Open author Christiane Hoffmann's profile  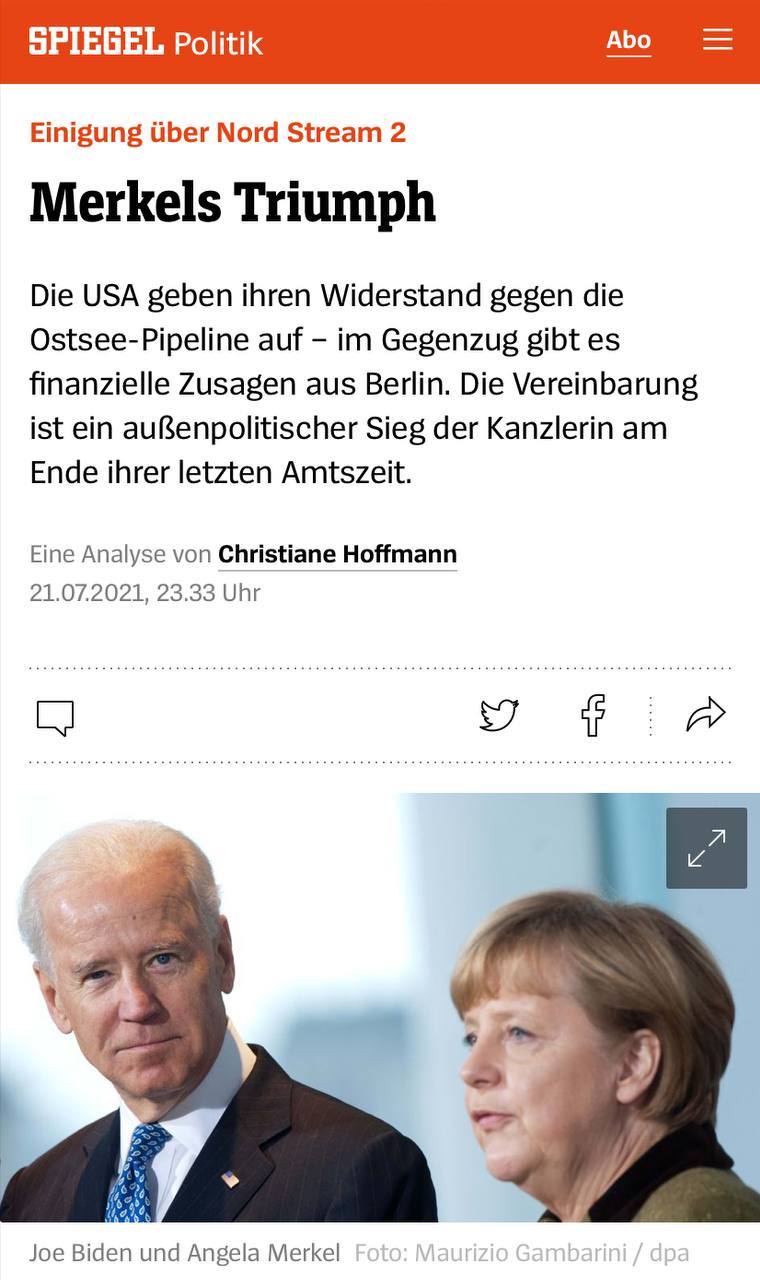338,554
